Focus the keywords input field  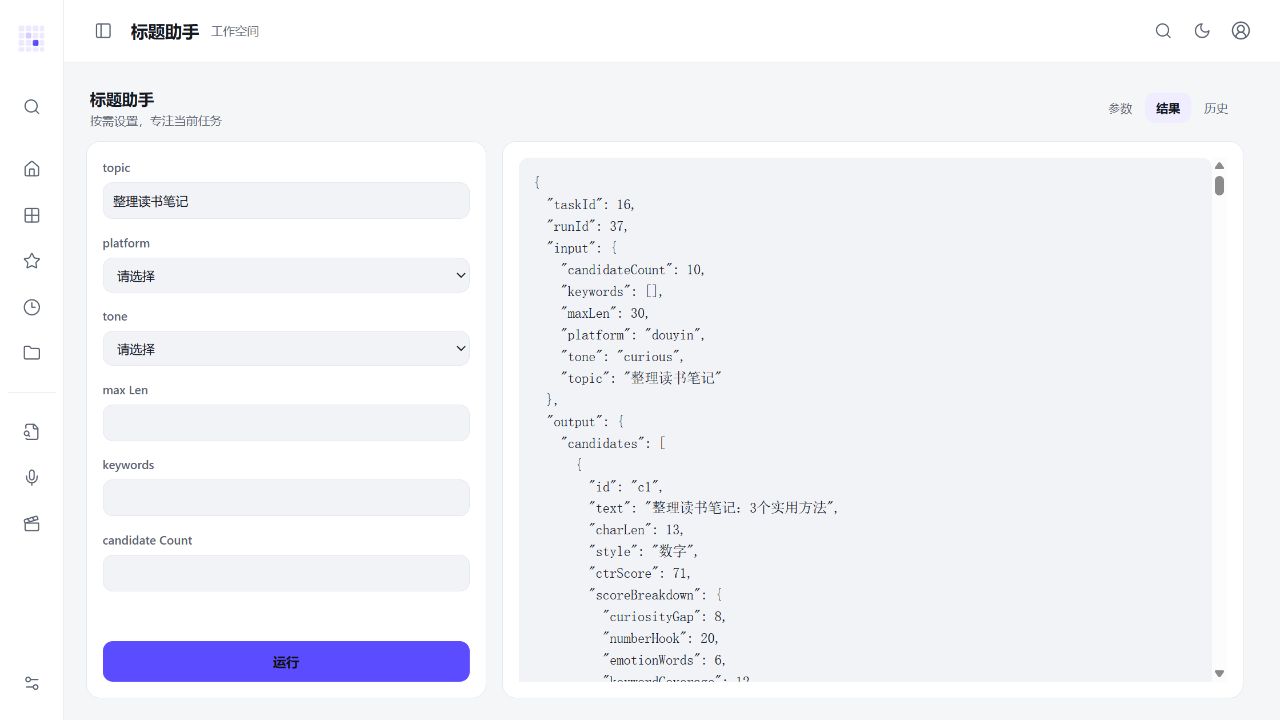tap(286, 498)
